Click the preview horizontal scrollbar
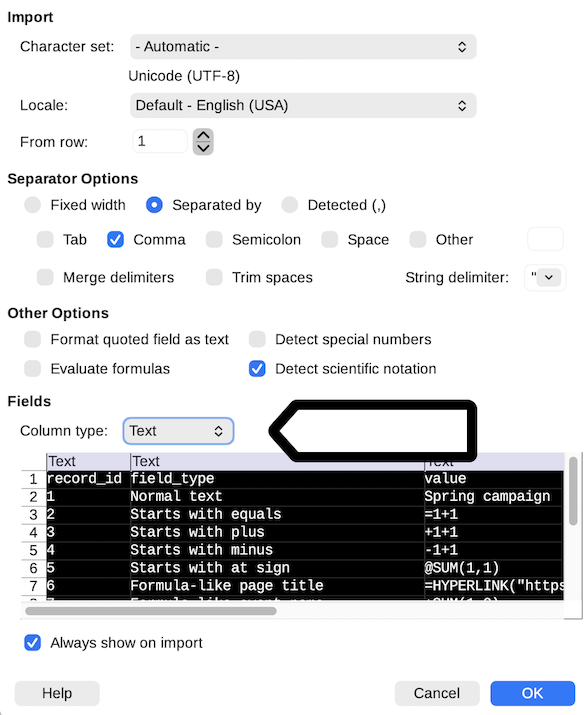Viewport: 588px width, 715px height. (151, 611)
